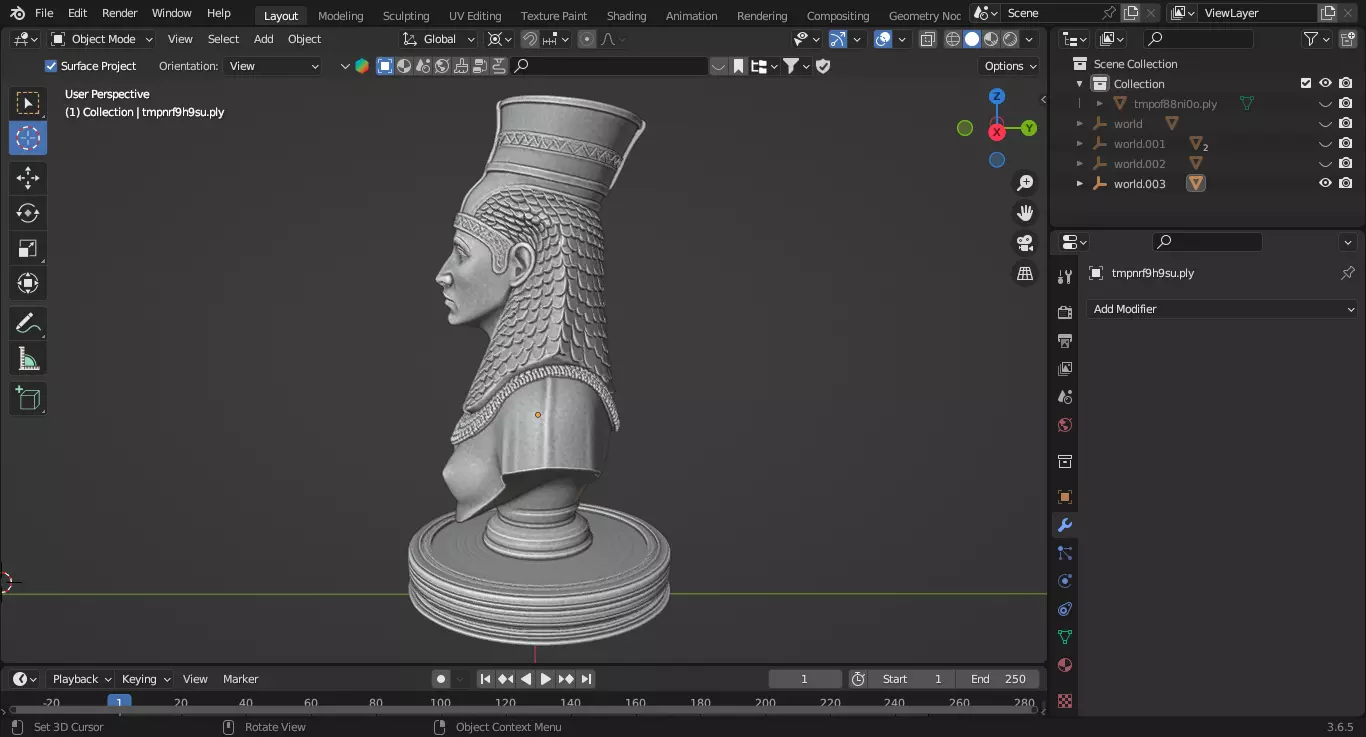Open the viewport Add menu
1366x737 pixels.
[263, 39]
